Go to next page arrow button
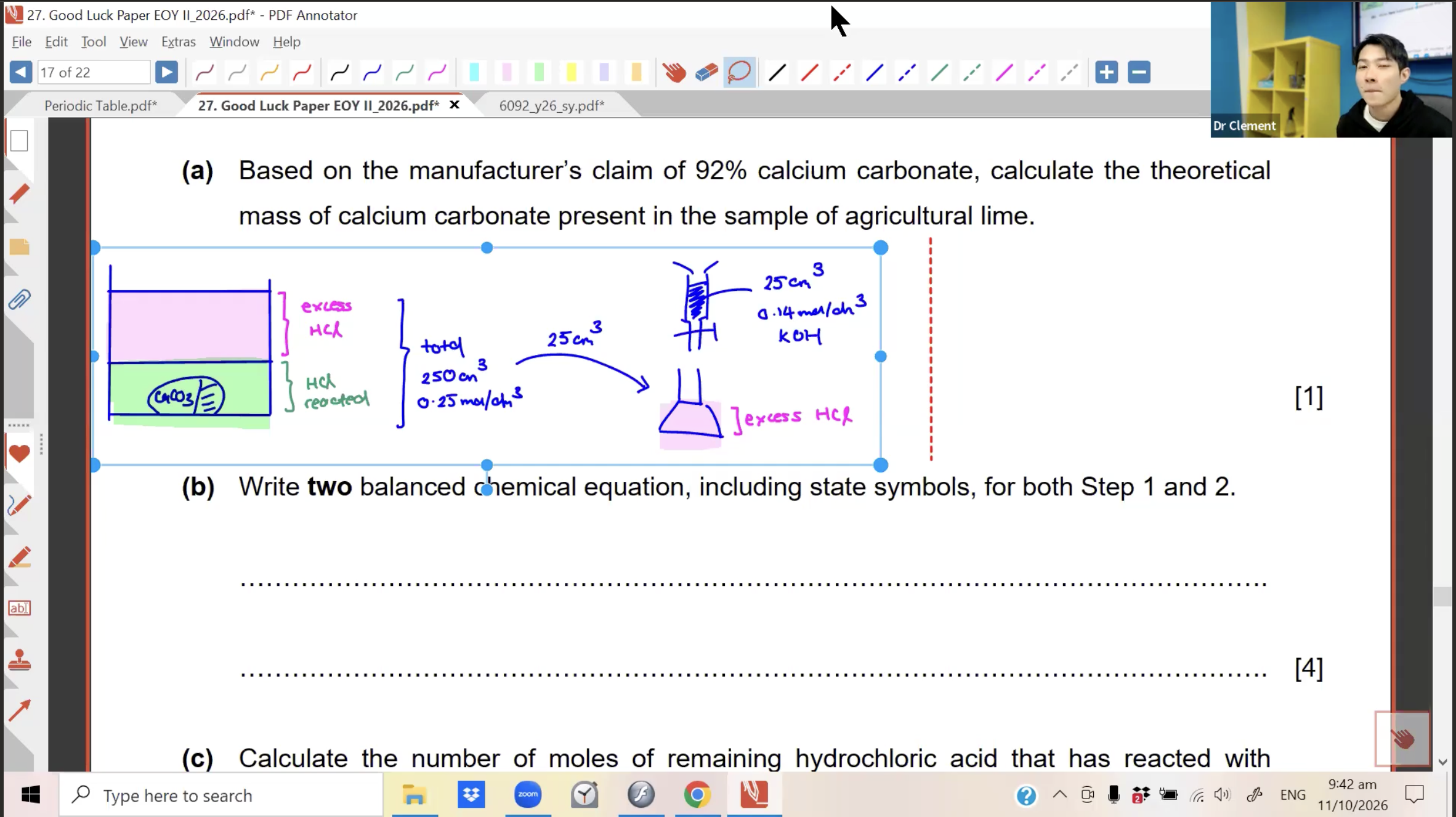The width and height of the screenshot is (1456, 817). (x=166, y=72)
